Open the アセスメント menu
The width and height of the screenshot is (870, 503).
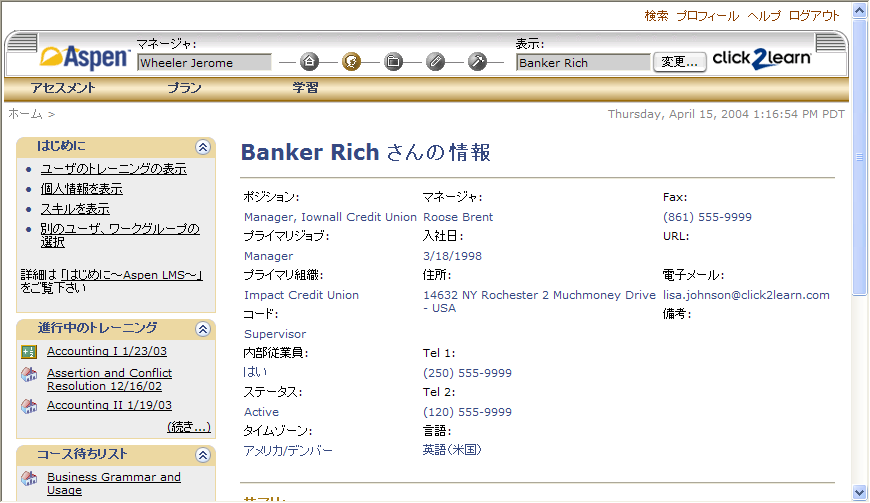(x=63, y=88)
